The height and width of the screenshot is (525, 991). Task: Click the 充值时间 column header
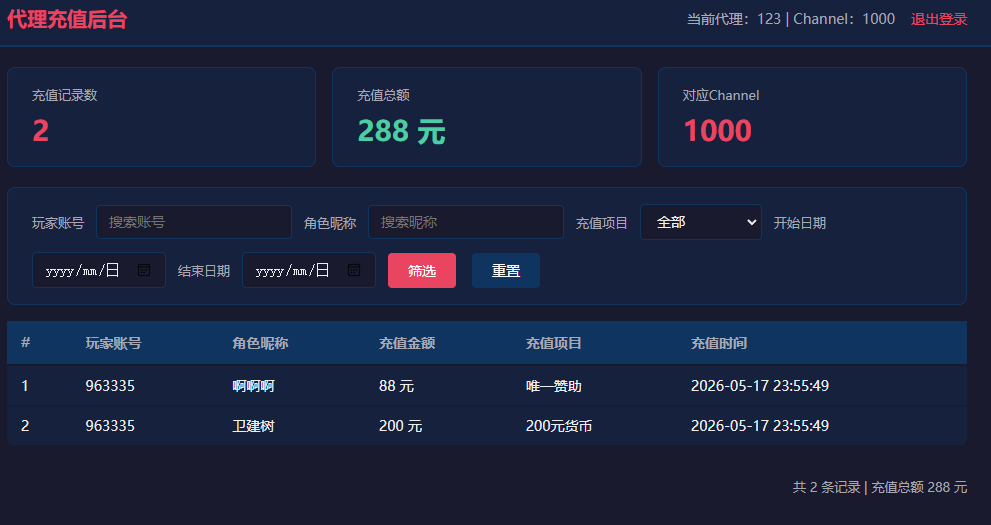point(719,343)
